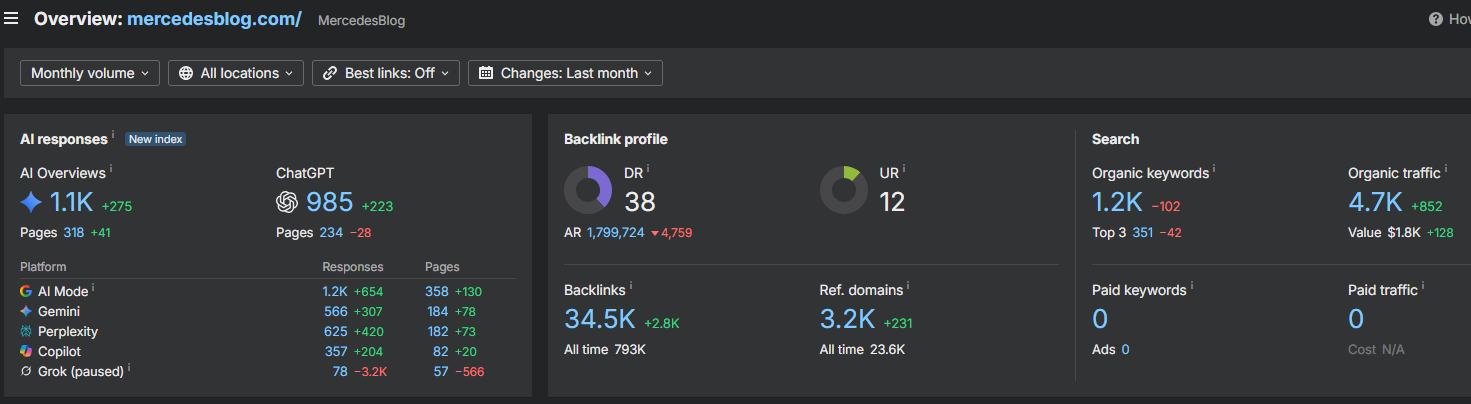This screenshot has height=404, width=1471.
Task: Click the Organic traffic info icon
Action: coord(1446,169)
